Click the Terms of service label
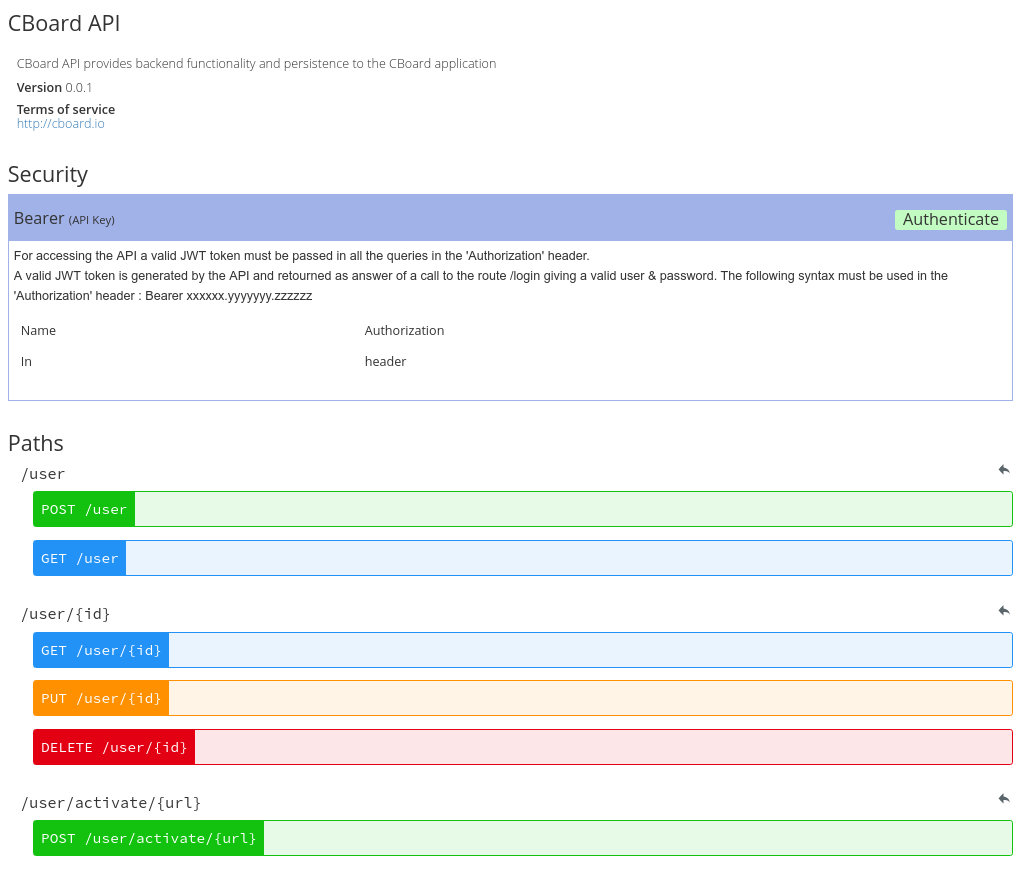1022x875 pixels. [x=66, y=110]
